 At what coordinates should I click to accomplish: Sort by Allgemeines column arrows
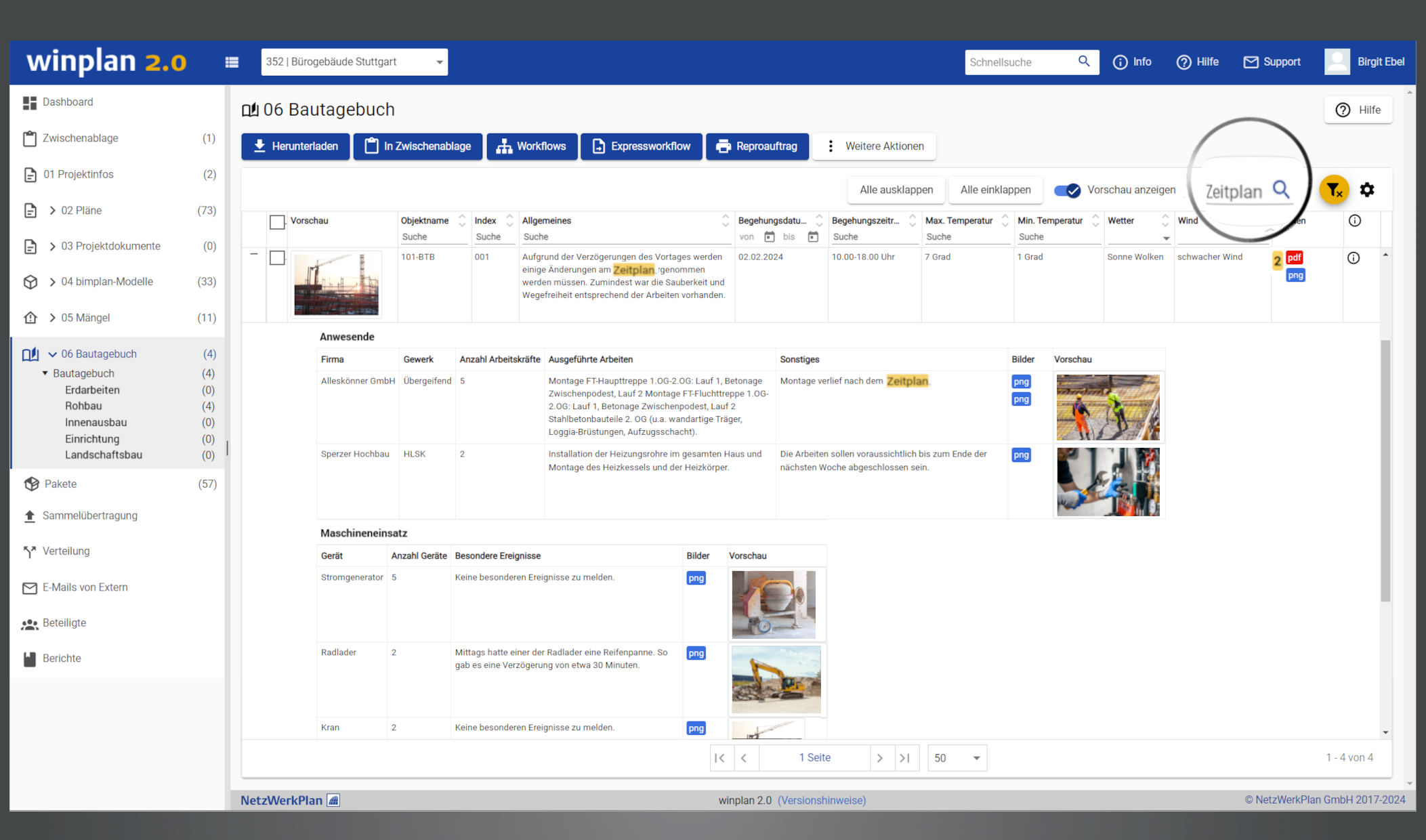726,220
